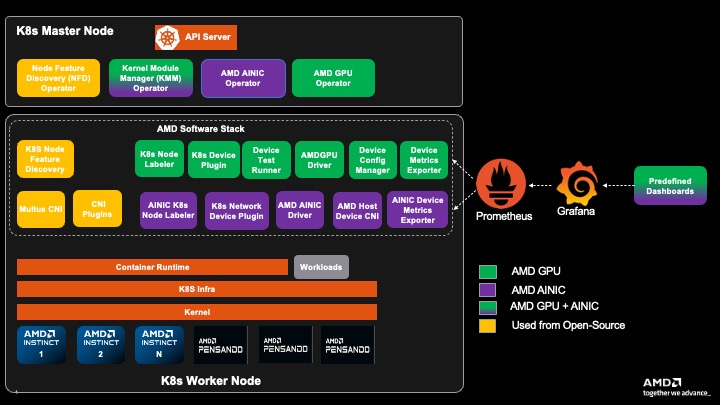The width and height of the screenshot is (720, 405).
Task: Click the gray Workloads box
Action: [x=321, y=267]
